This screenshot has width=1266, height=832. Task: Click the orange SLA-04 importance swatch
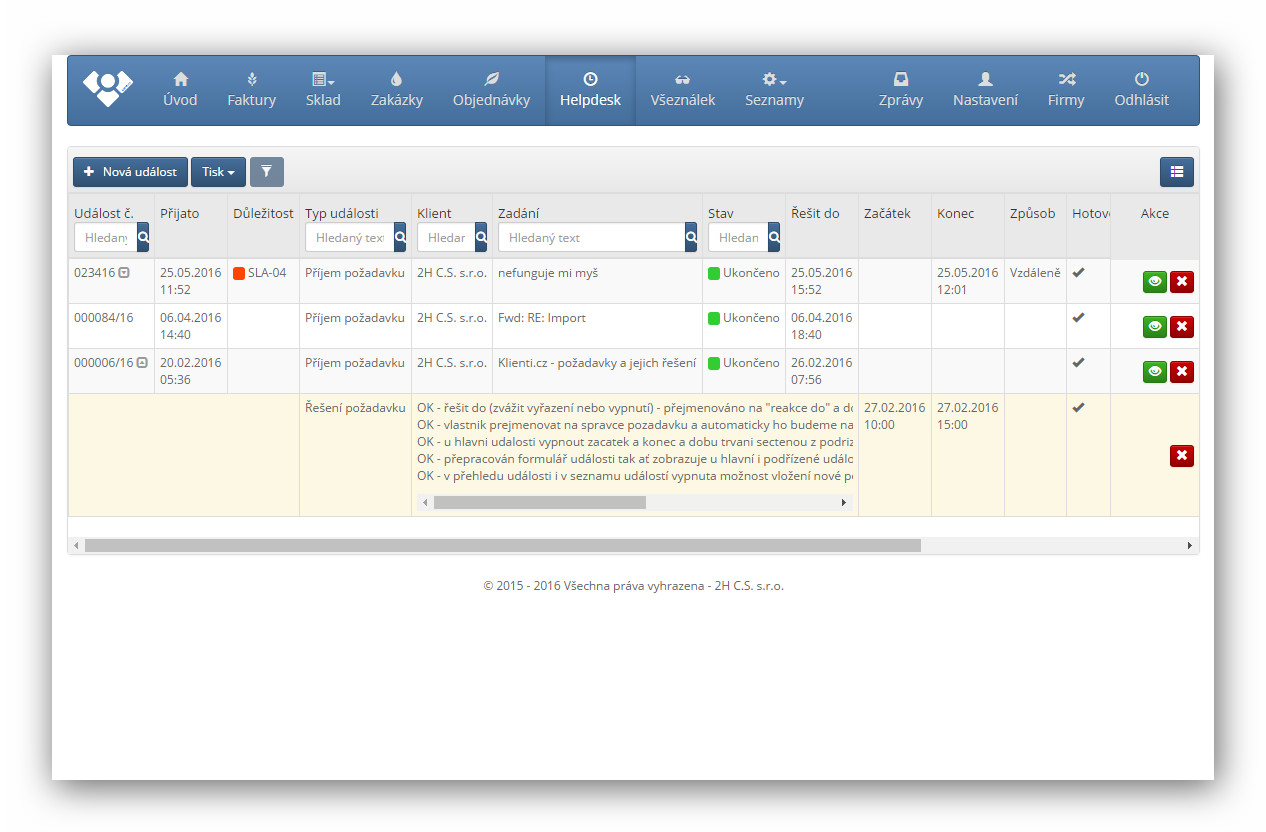click(x=239, y=273)
